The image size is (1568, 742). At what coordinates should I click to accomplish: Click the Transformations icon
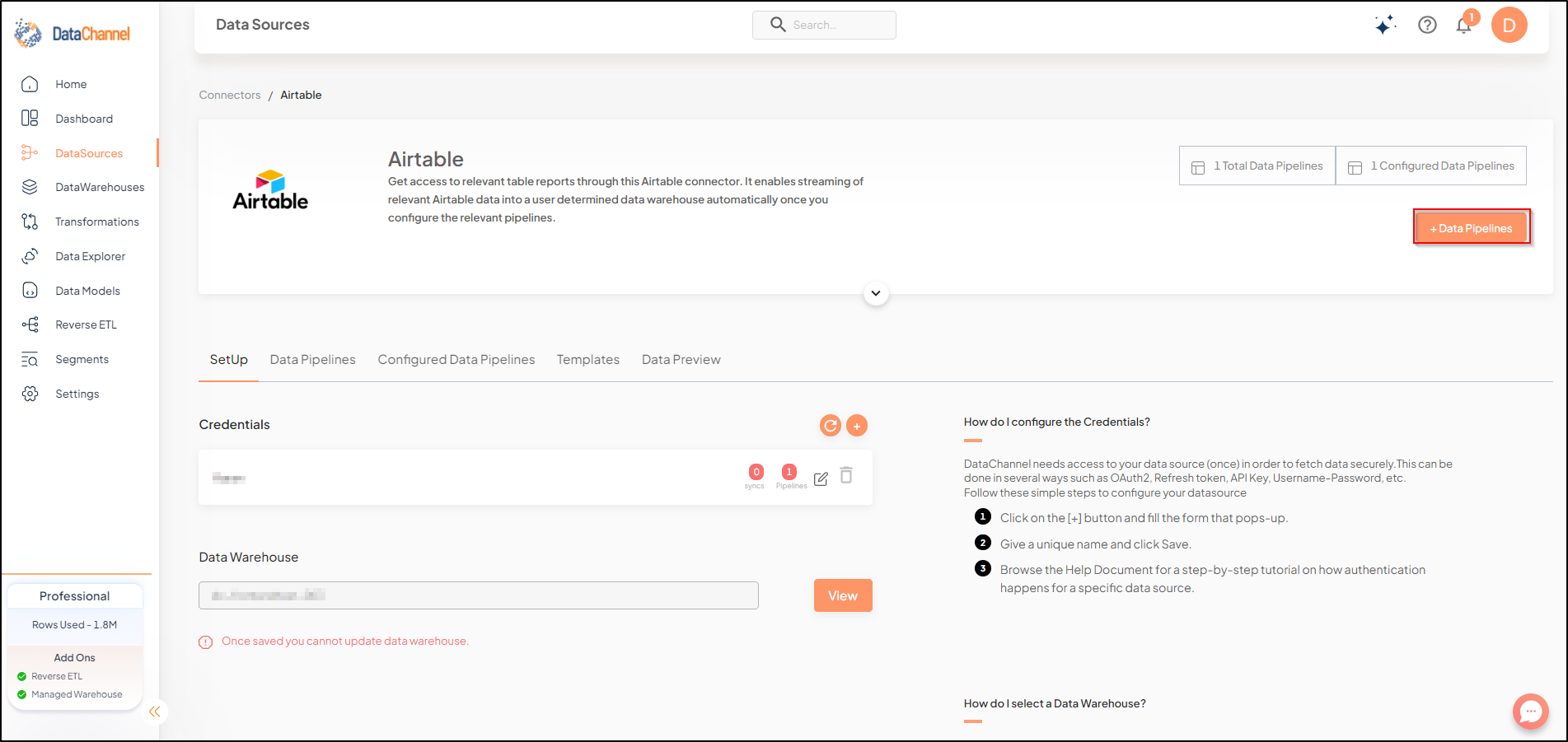pos(30,222)
